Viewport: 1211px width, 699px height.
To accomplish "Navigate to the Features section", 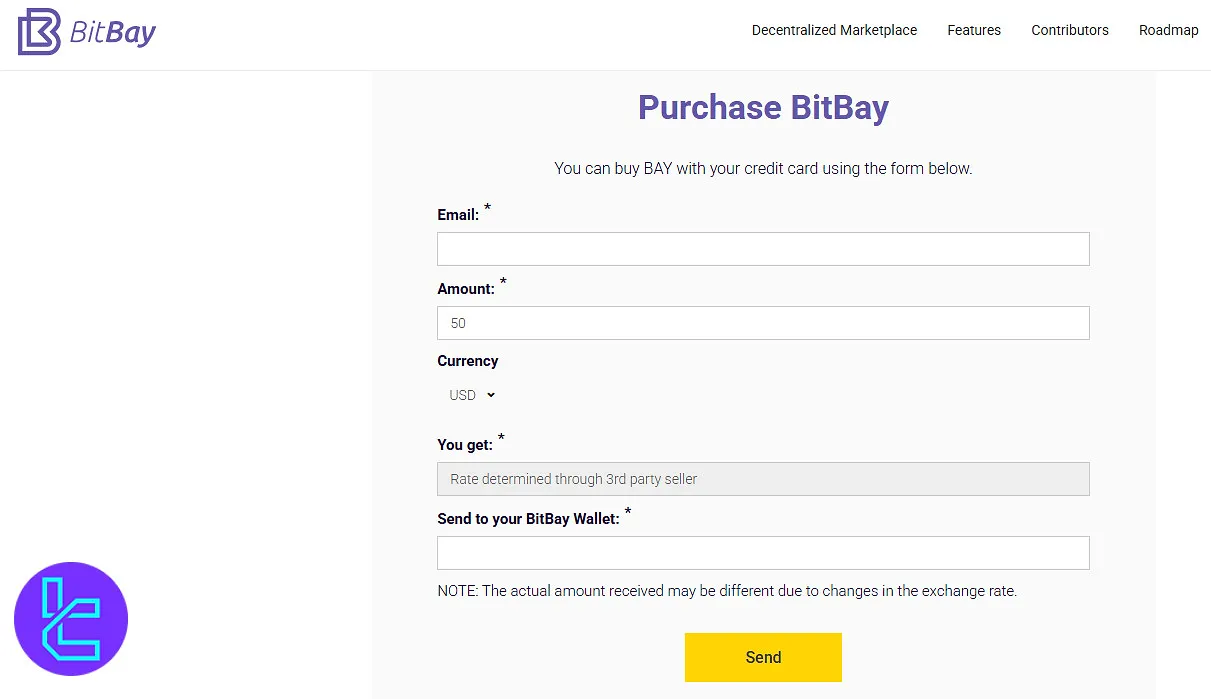I will pyautogui.click(x=973, y=30).
